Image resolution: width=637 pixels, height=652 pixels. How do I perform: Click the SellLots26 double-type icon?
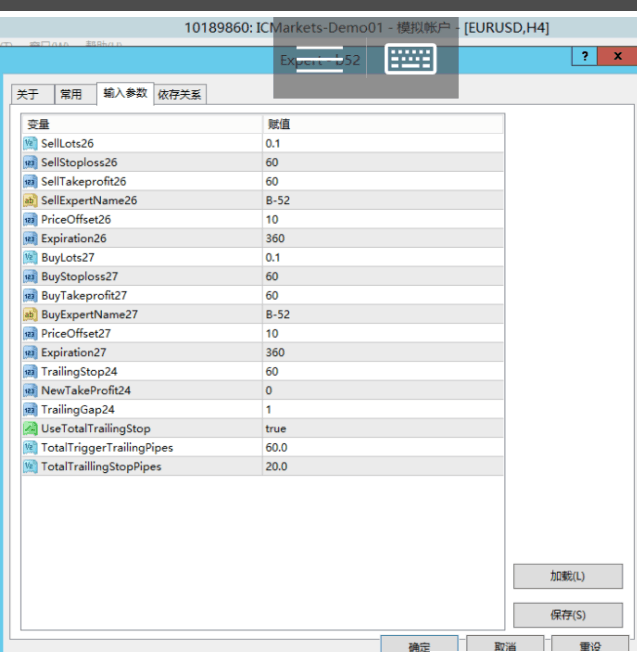[x=30, y=144]
